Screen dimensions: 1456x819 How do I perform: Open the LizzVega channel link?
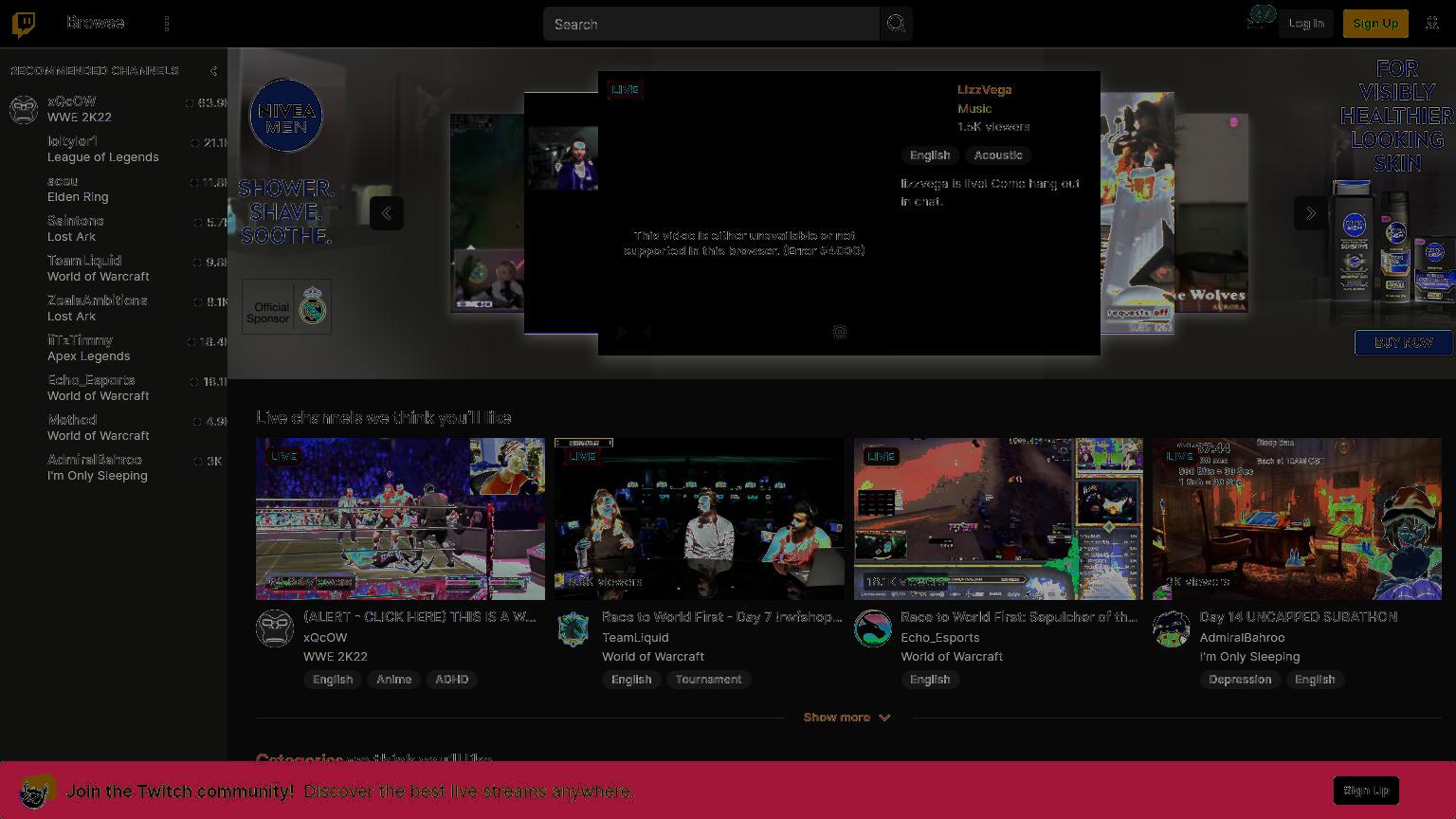coord(984,90)
